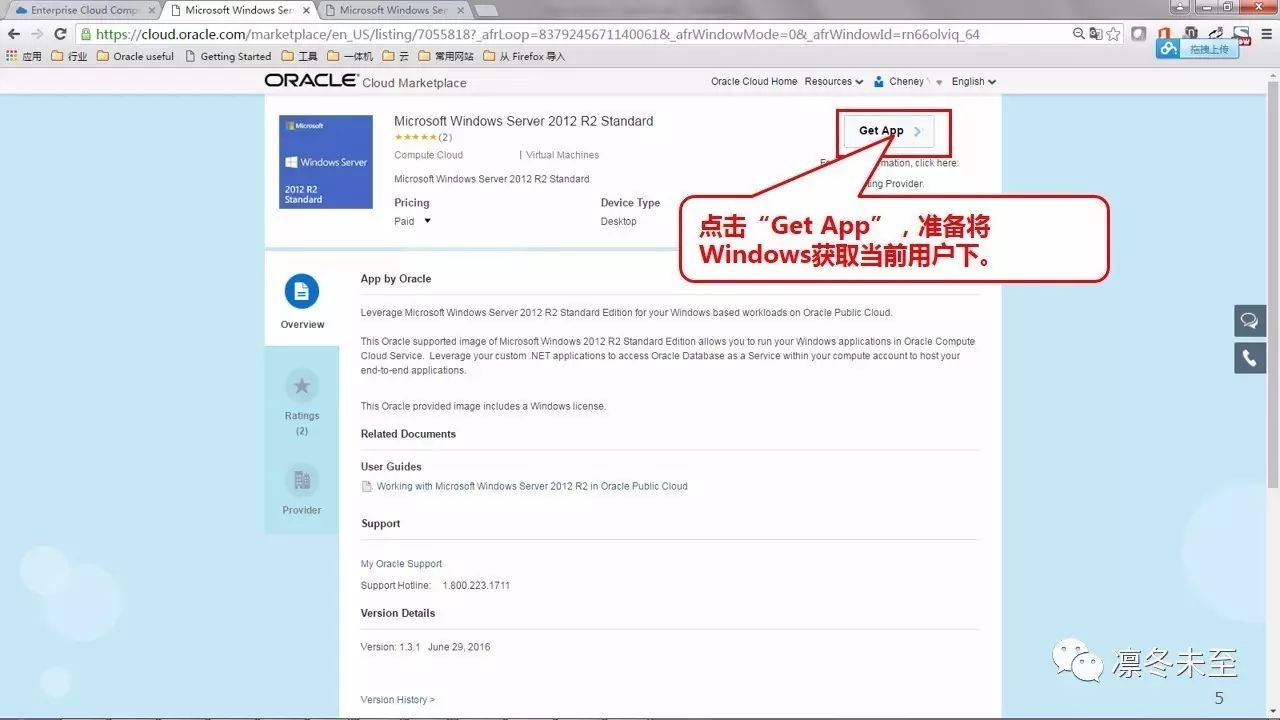Click the Oracle logo
The image size is (1280, 720).
pyautogui.click(x=311, y=80)
